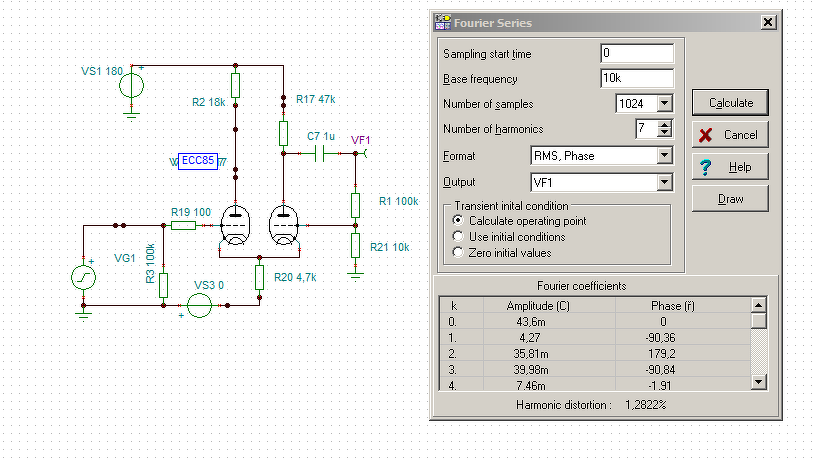Select the VG1 generator symbol
This screenshot has width=813, height=465.
click(x=83, y=277)
